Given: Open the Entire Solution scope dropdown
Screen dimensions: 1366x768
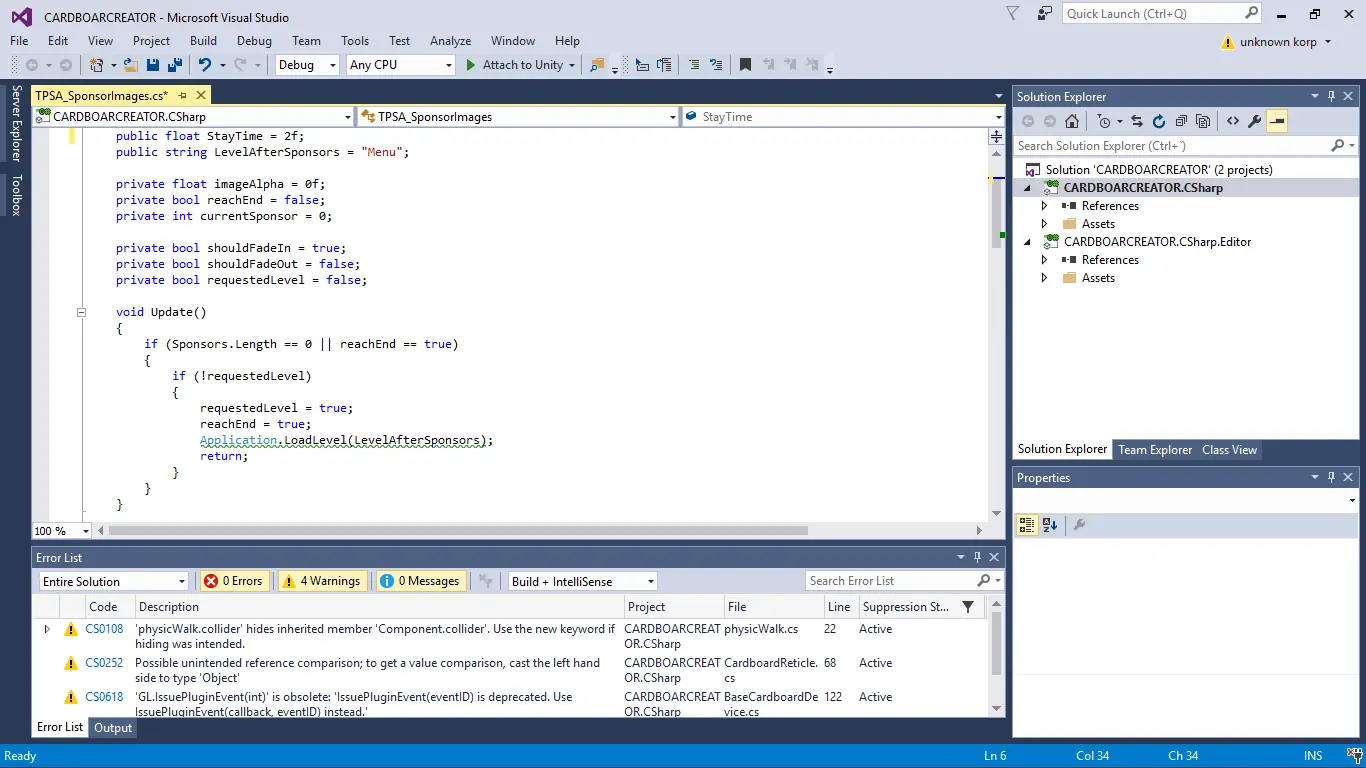Looking at the screenshot, I should [114, 581].
